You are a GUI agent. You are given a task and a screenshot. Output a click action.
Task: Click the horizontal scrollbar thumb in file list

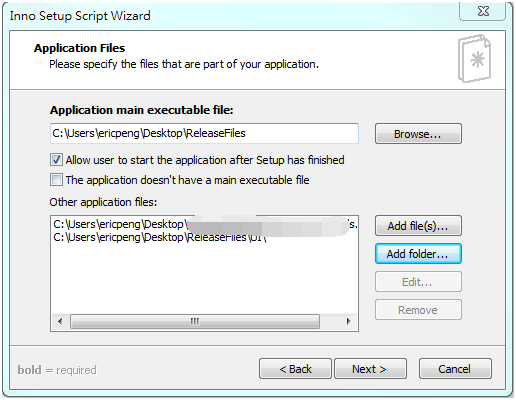coord(195,322)
